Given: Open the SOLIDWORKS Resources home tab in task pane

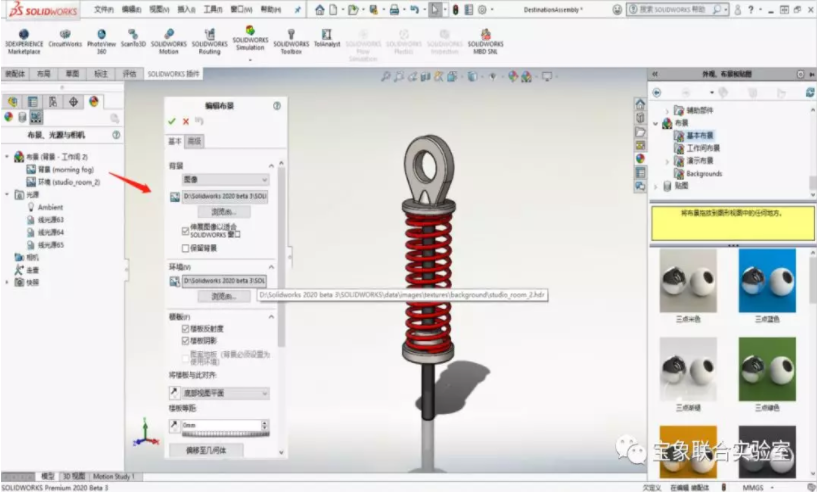Looking at the screenshot, I should [640, 104].
